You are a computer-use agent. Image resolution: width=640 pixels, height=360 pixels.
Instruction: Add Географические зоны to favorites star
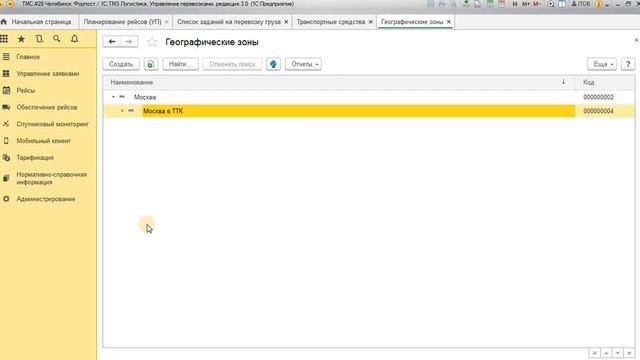pyautogui.click(x=152, y=42)
